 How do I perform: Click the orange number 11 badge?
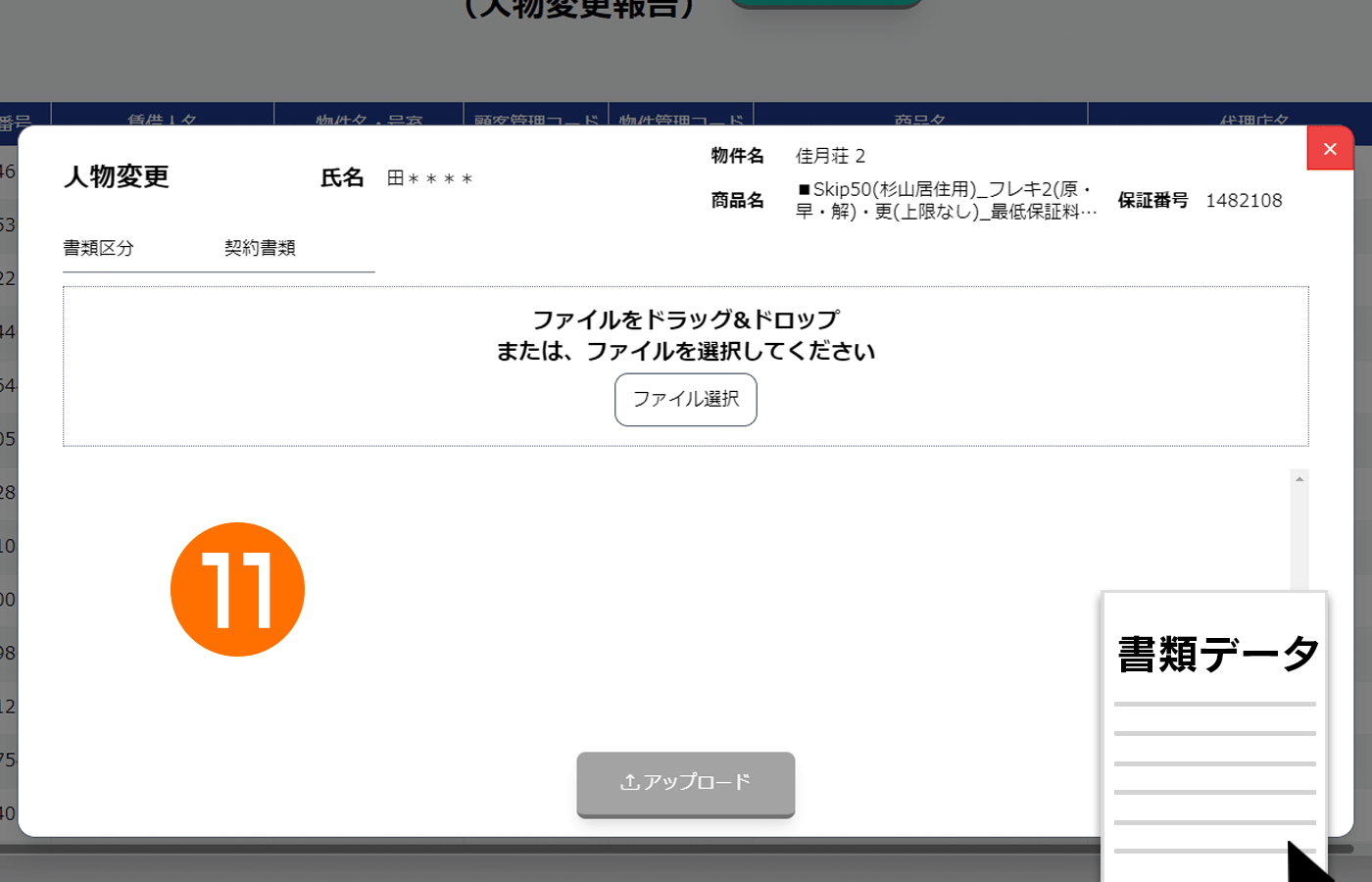pyautogui.click(x=237, y=589)
